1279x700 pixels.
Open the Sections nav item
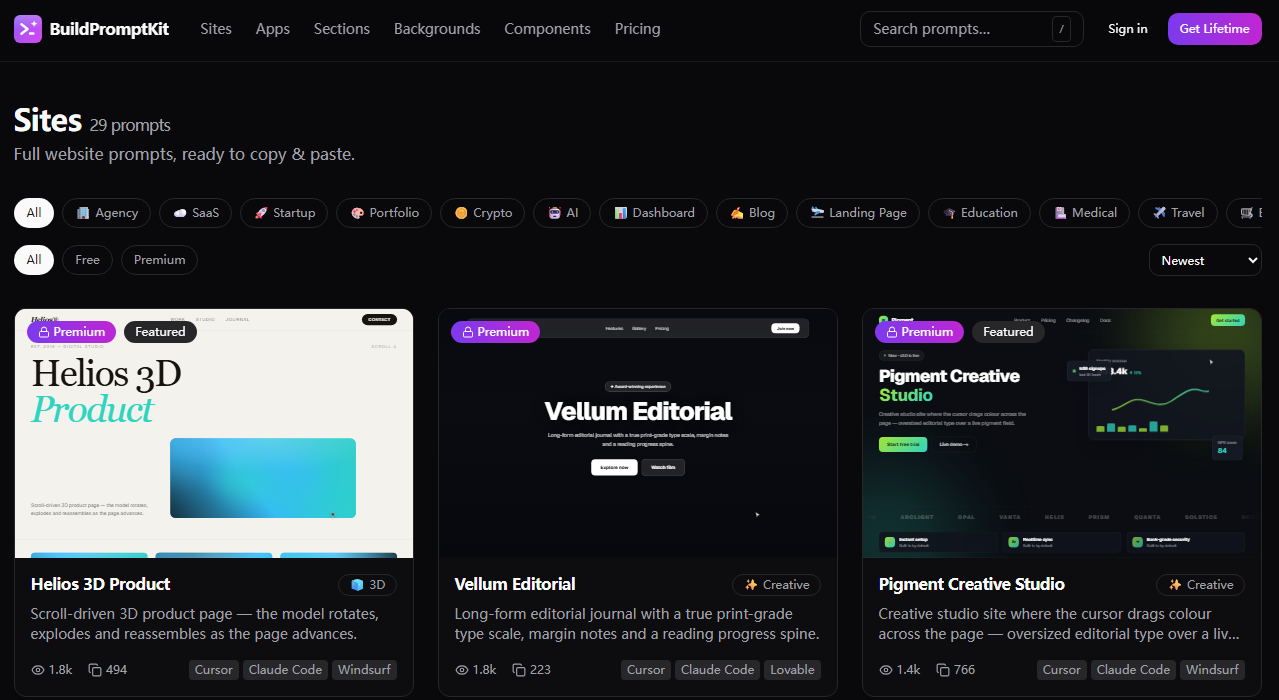[342, 29]
